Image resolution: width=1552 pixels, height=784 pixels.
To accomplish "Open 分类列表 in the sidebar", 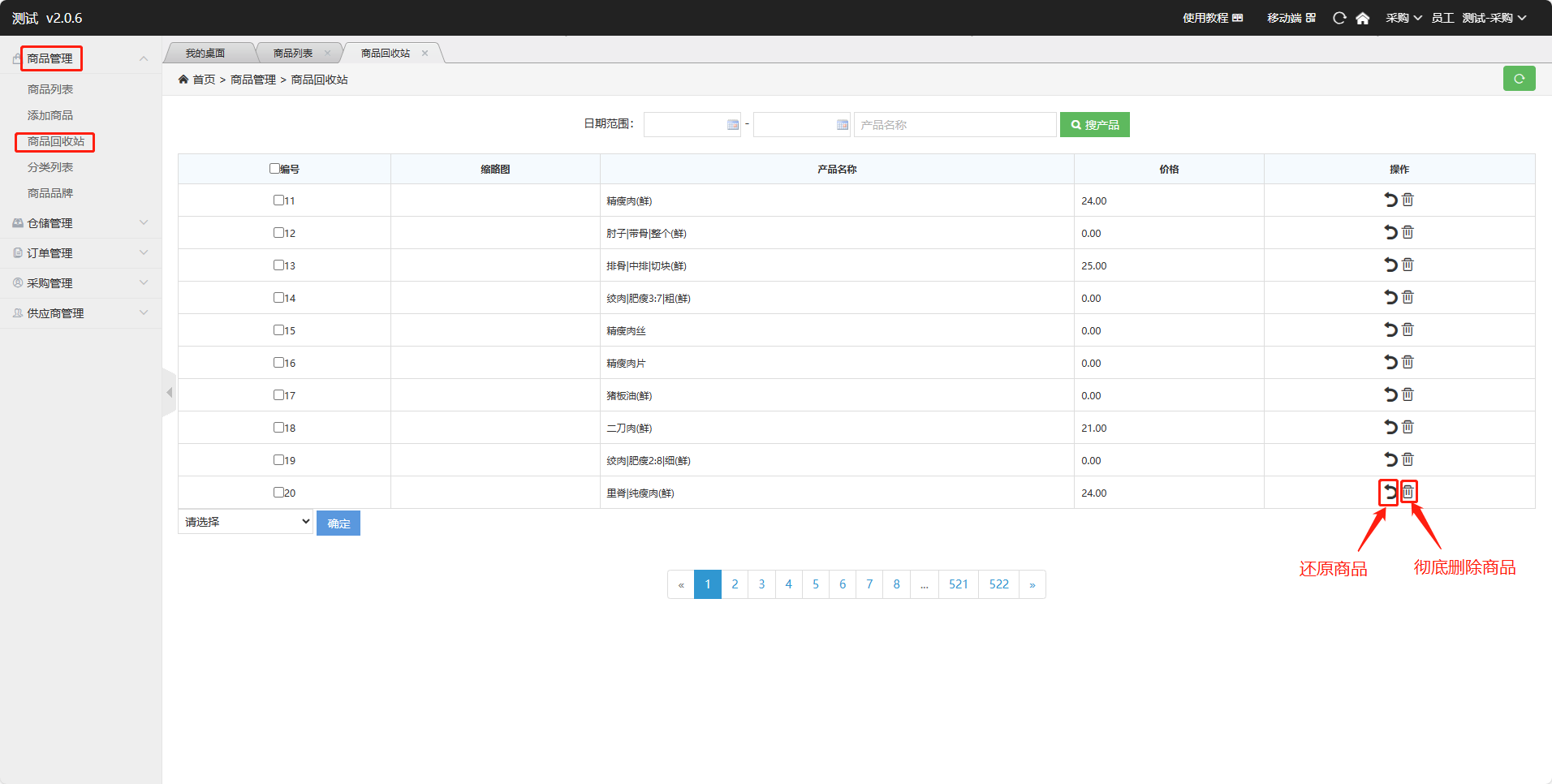I will 50,167.
